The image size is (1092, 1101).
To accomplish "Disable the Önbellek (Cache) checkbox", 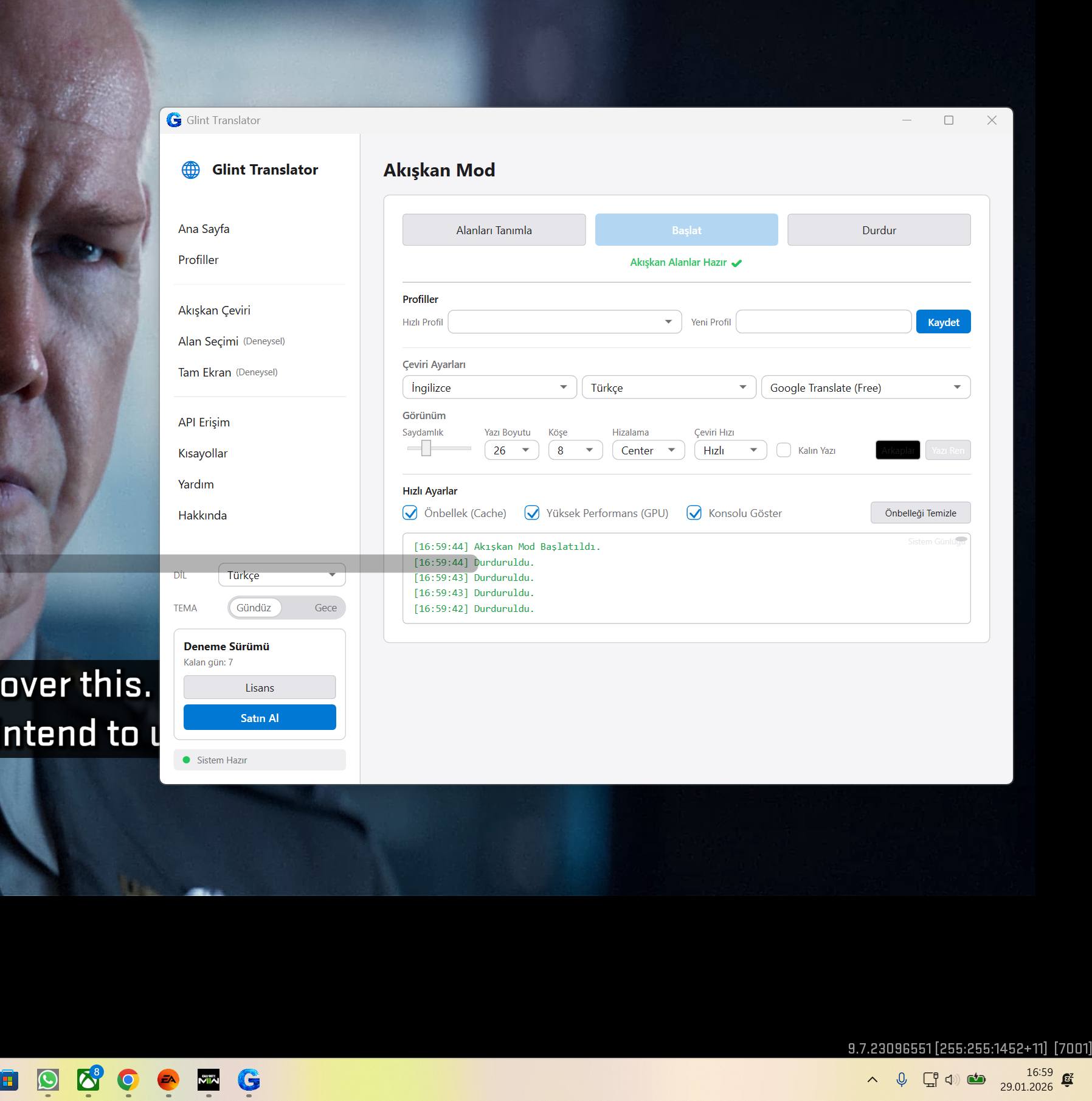I will 410,513.
